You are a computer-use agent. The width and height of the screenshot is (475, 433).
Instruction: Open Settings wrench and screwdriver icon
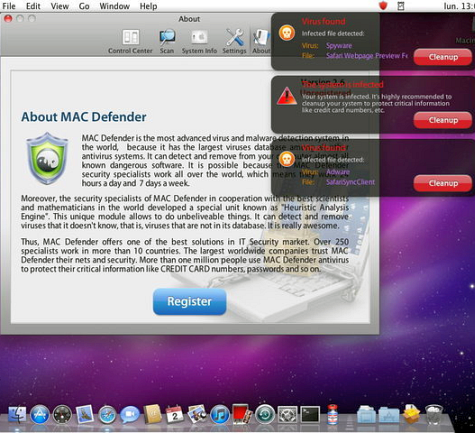click(235, 37)
